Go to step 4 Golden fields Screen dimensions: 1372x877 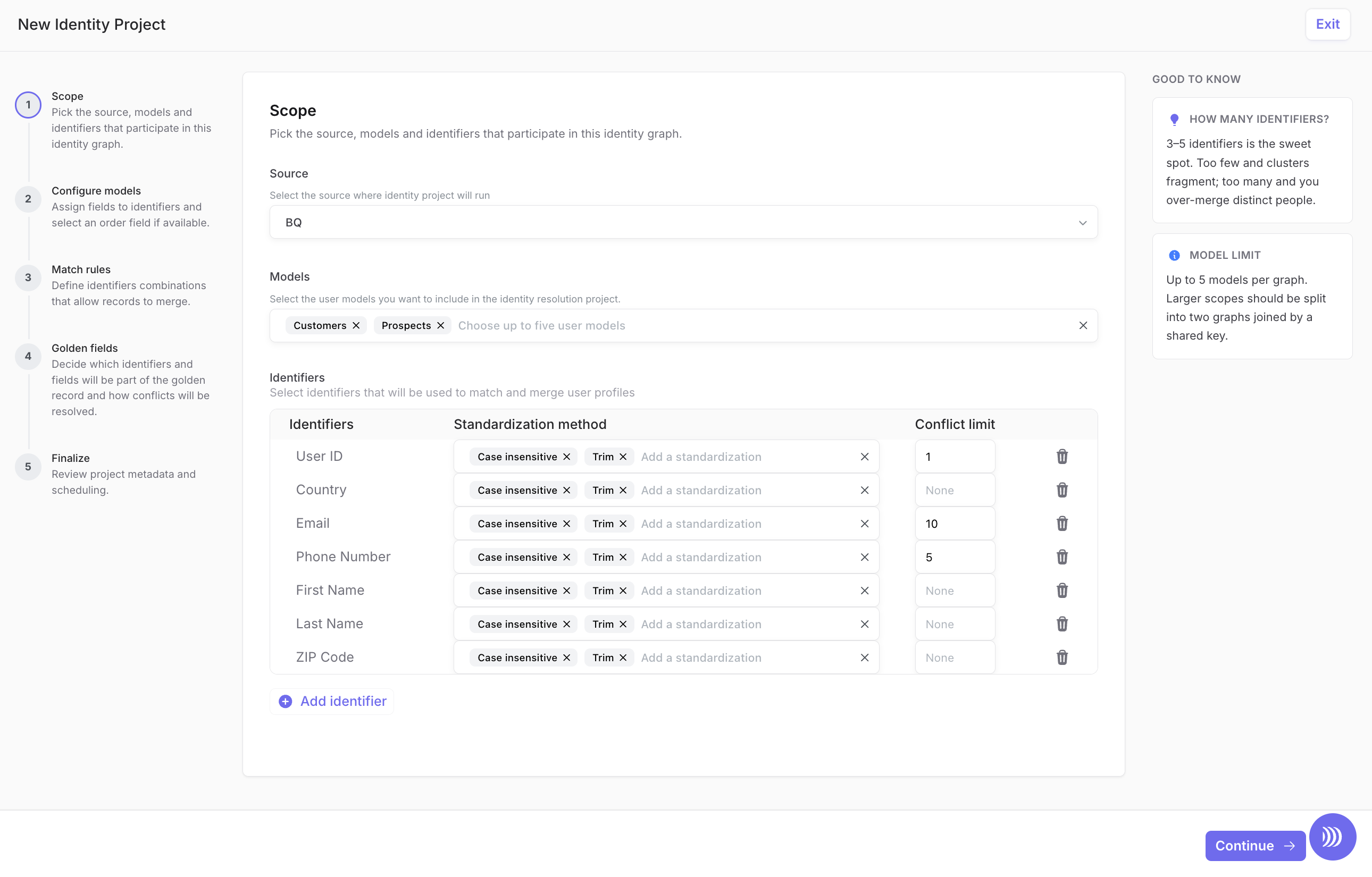coord(28,357)
